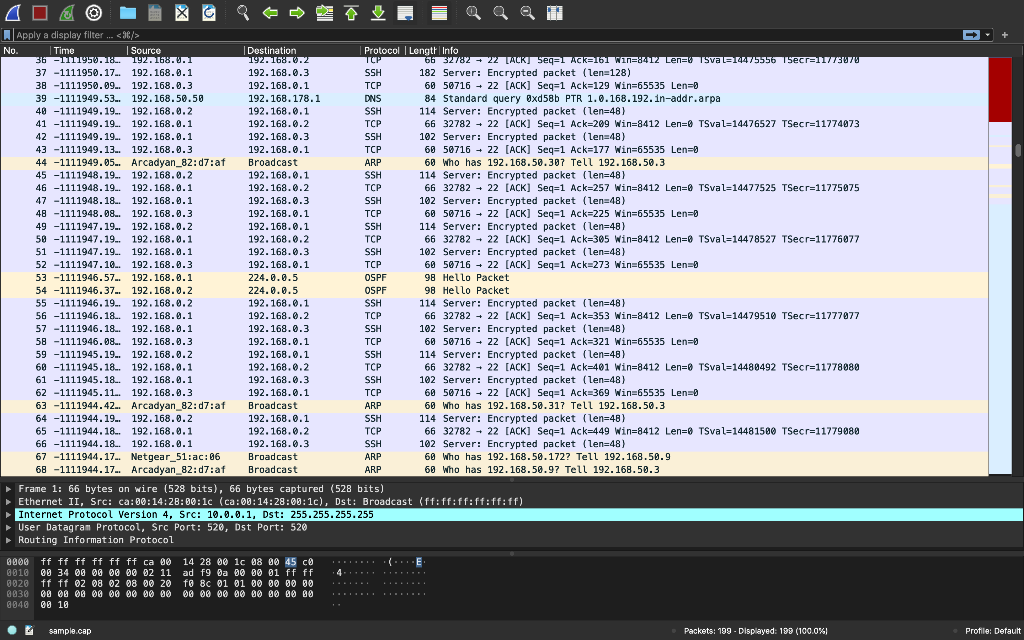
Task: Restart the current capture
Action: click(x=67, y=12)
